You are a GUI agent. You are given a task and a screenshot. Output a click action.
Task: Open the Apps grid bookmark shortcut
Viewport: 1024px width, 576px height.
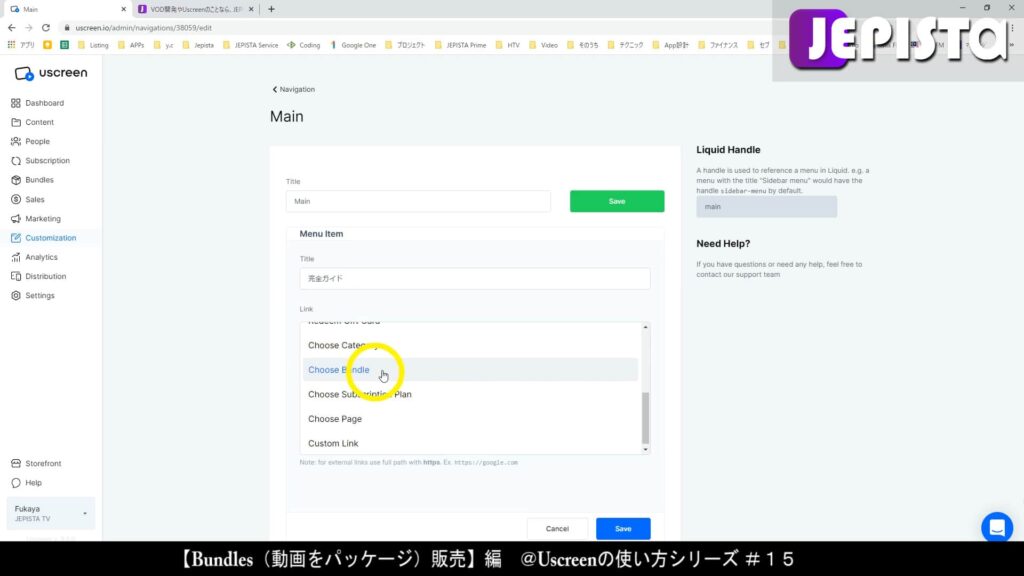click(21, 45)
